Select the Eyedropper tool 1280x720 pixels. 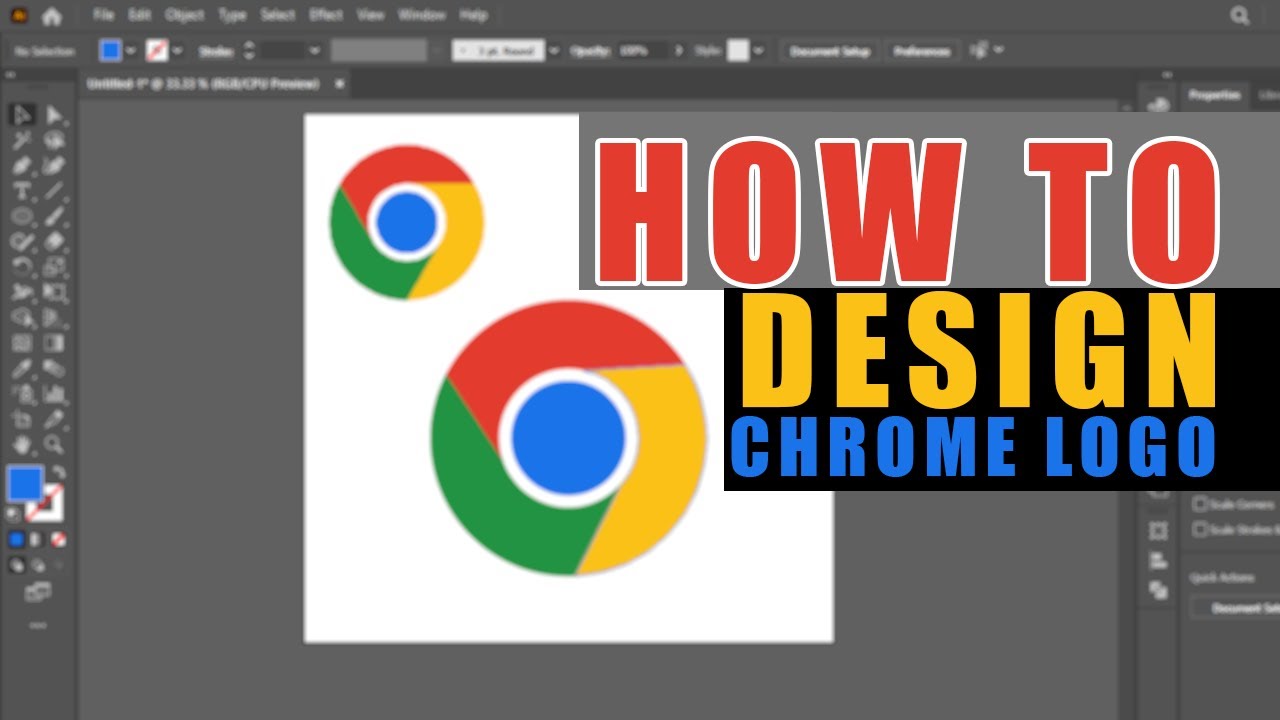(22, 369)
